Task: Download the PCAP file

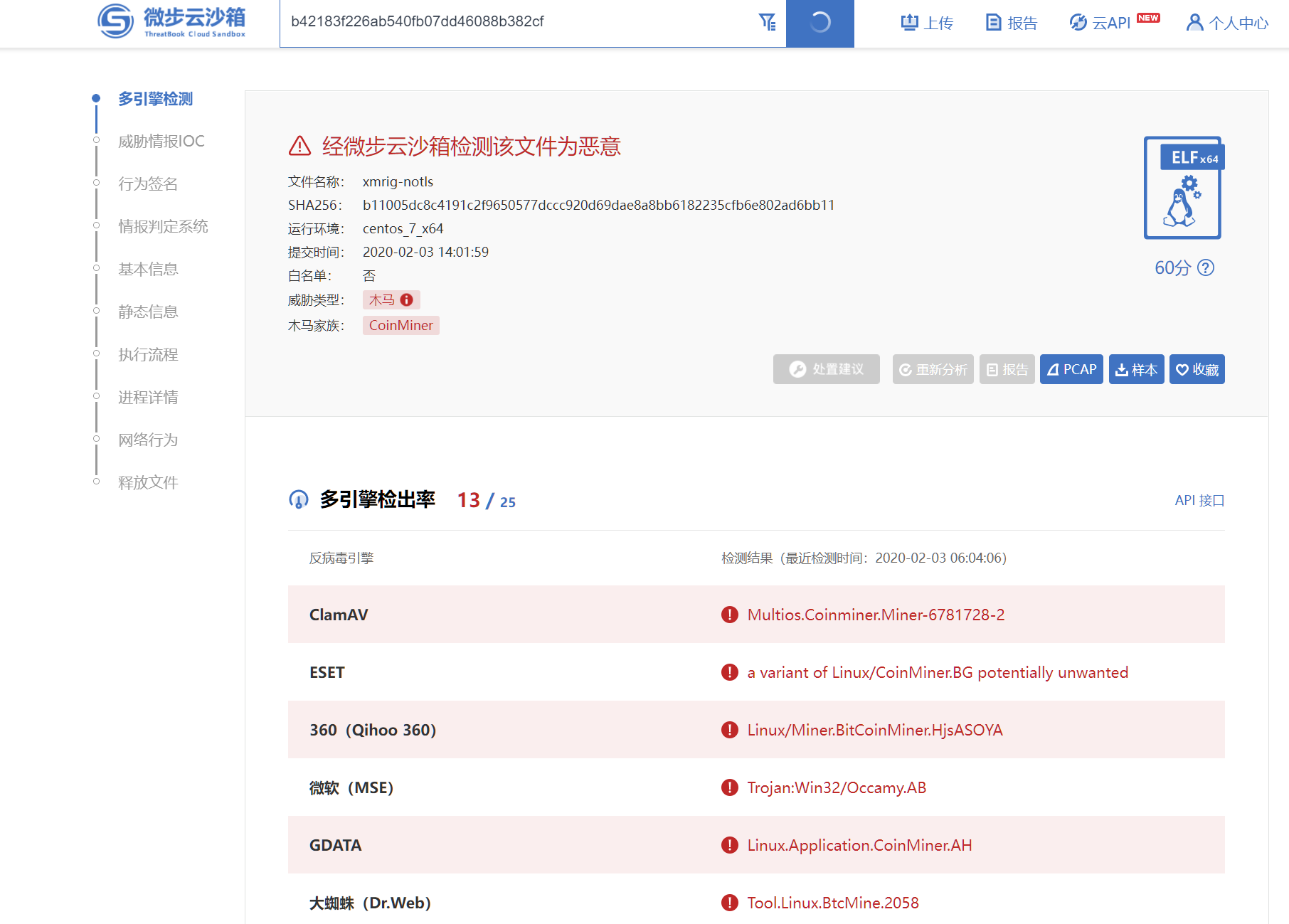Action: (x=1071, y=369)
